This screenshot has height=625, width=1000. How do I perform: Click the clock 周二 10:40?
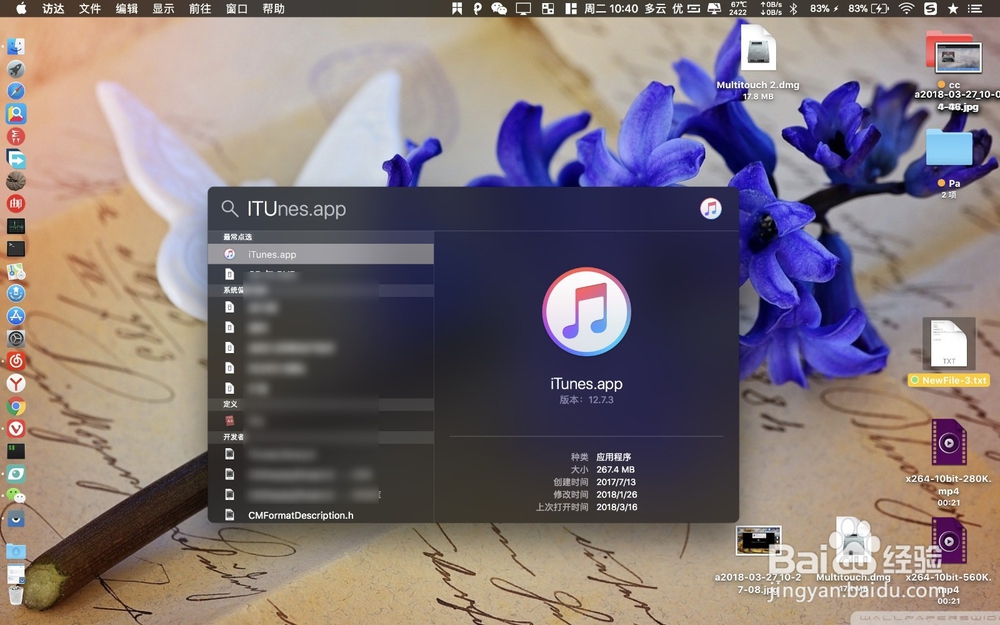pos(611,8)
